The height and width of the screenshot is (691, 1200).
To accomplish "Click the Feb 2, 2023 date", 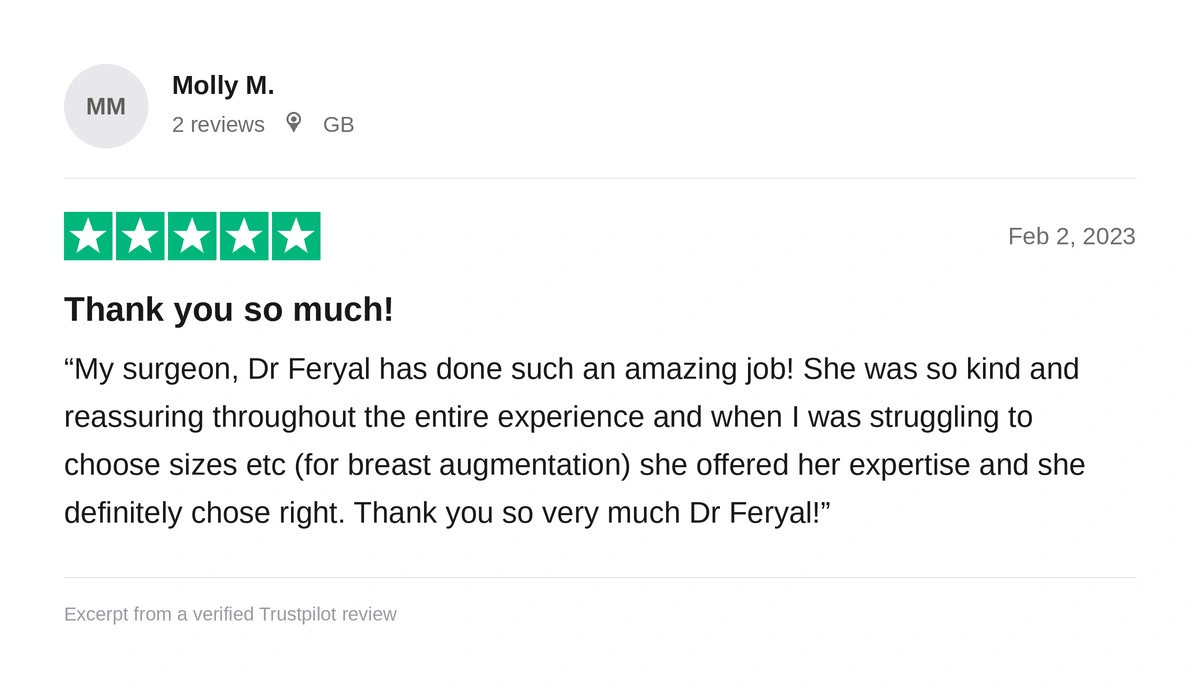I will 1071,236.
